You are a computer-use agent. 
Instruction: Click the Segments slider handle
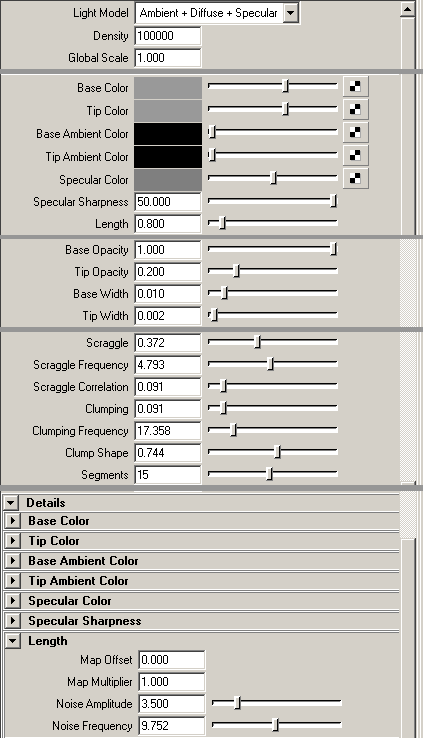pyautogui.click(x=269, y=474)
